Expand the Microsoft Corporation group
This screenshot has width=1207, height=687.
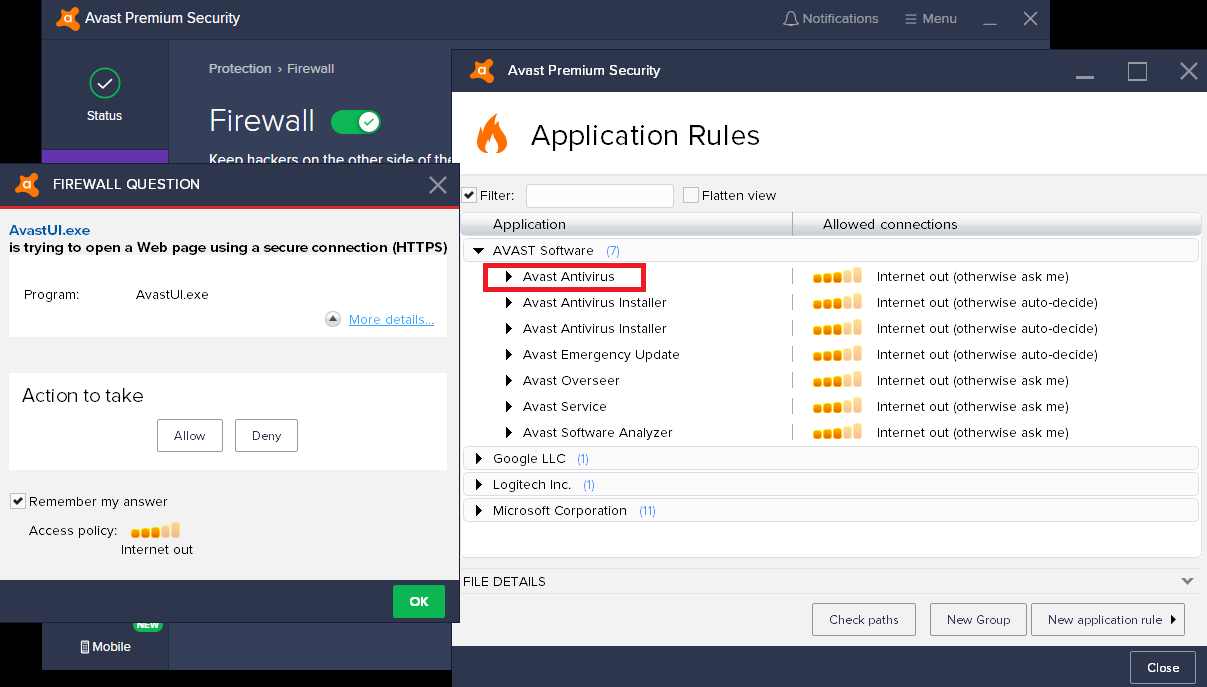pos(479,511)
